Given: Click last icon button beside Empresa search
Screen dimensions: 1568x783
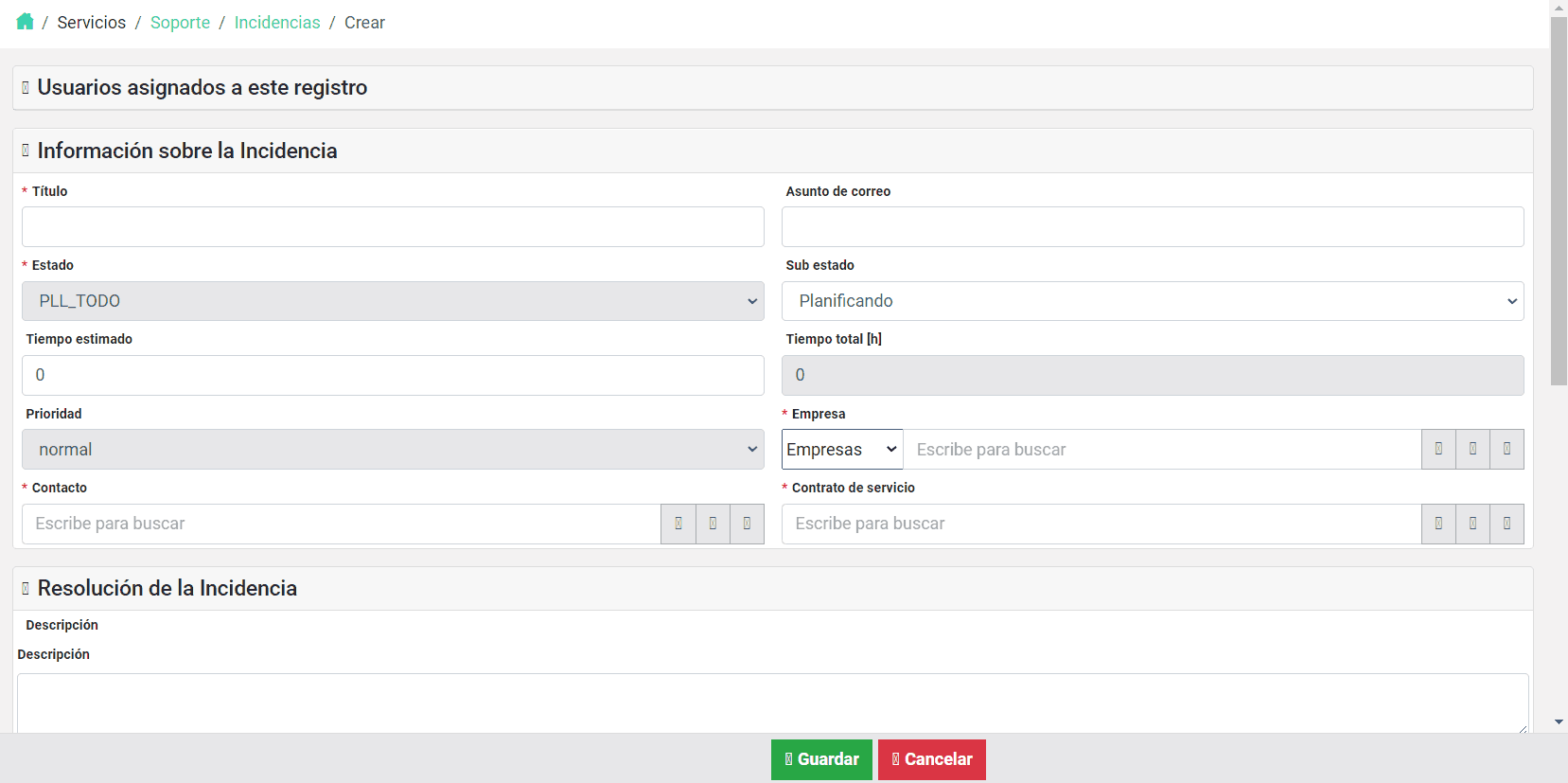Looking at the screenshot, I should 1506,449.
